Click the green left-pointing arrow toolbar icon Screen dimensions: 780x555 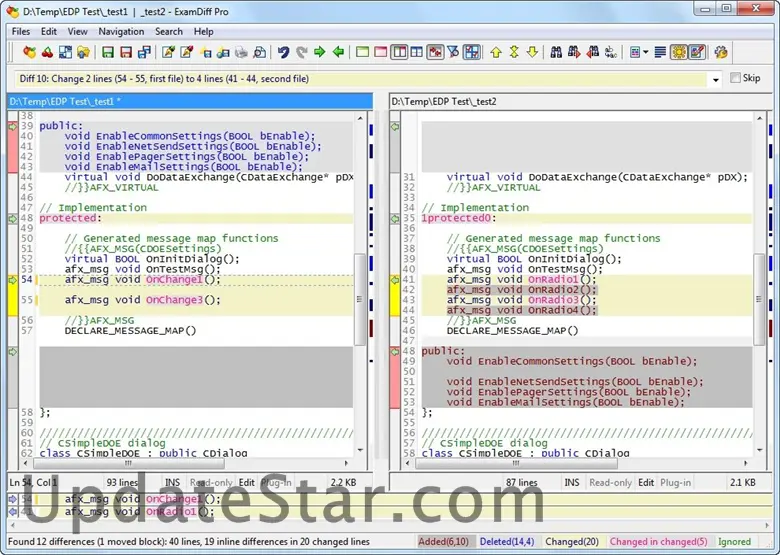click(338, 52)
